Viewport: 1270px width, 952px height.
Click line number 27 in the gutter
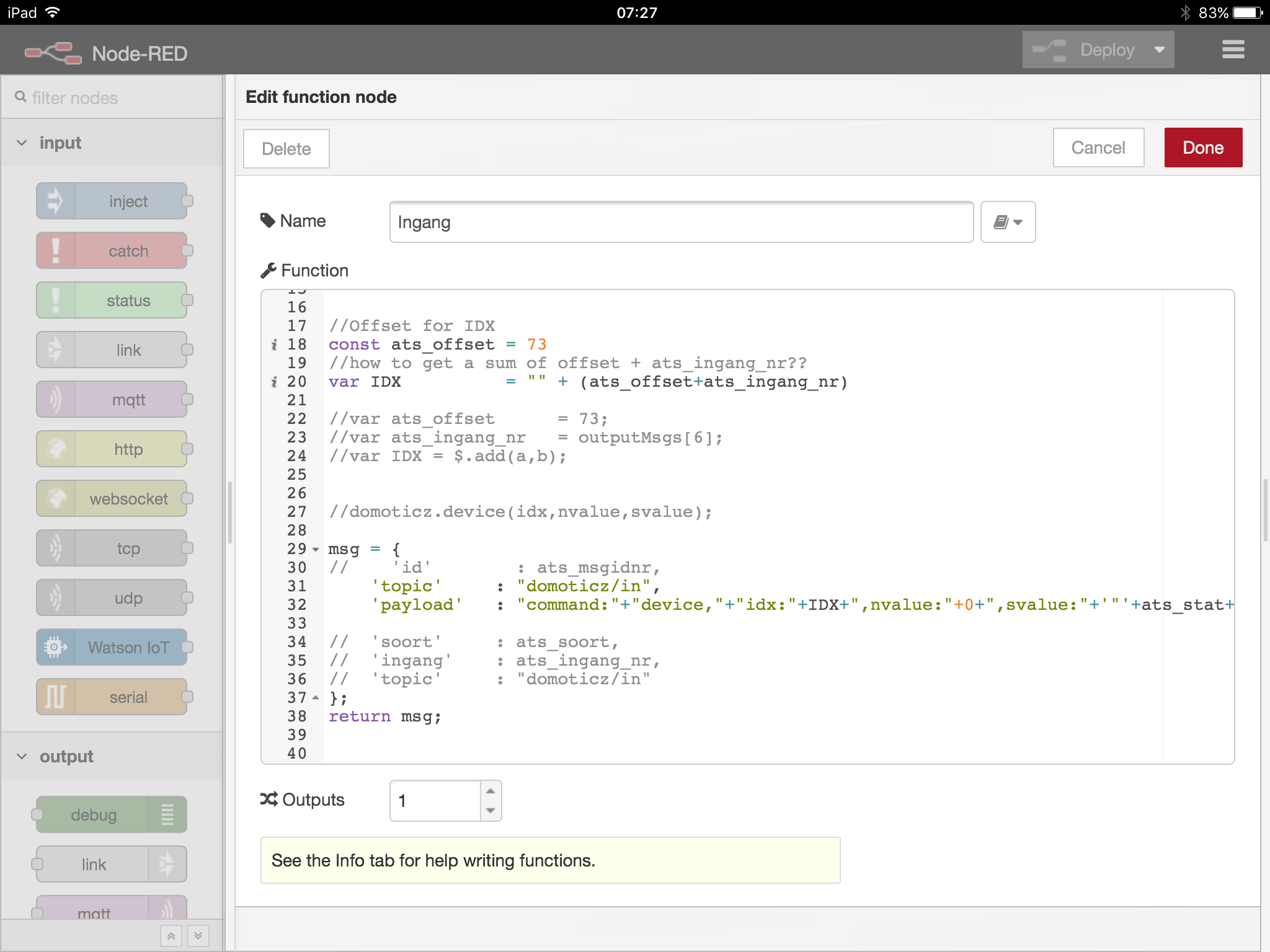point(296,512)
